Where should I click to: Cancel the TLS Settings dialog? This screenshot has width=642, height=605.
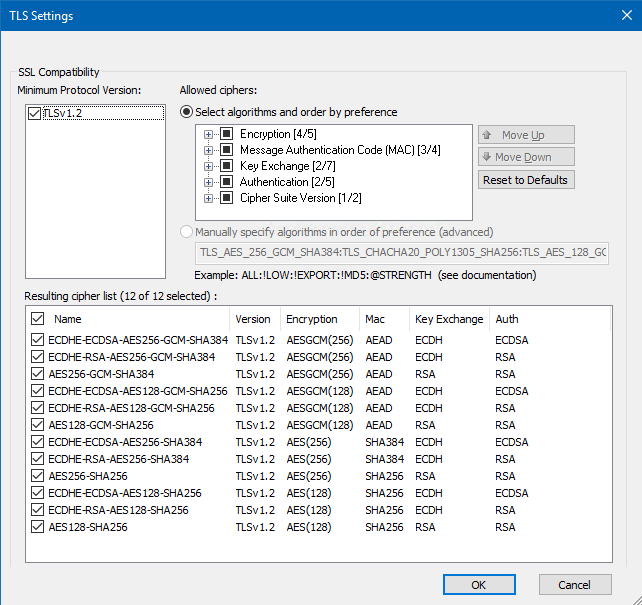point(574,585)
